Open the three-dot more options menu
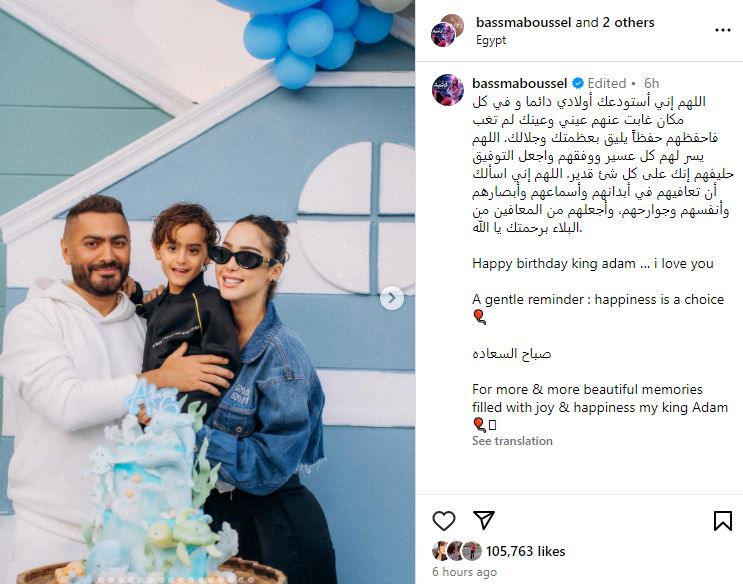Viewport: 743px width, 584px height. (723, 30)
